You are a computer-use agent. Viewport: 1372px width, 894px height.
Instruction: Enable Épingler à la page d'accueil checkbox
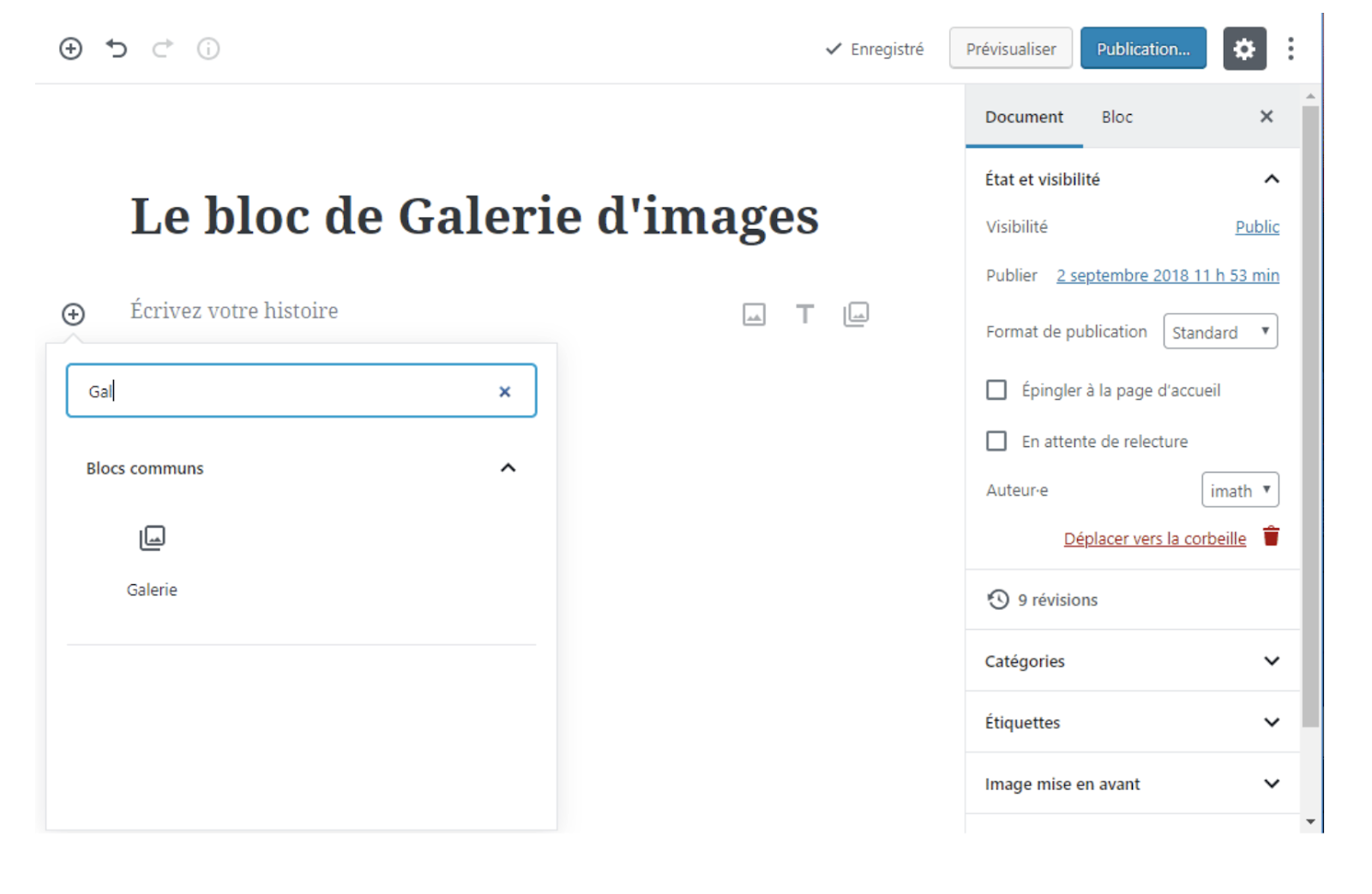[996, 390]
